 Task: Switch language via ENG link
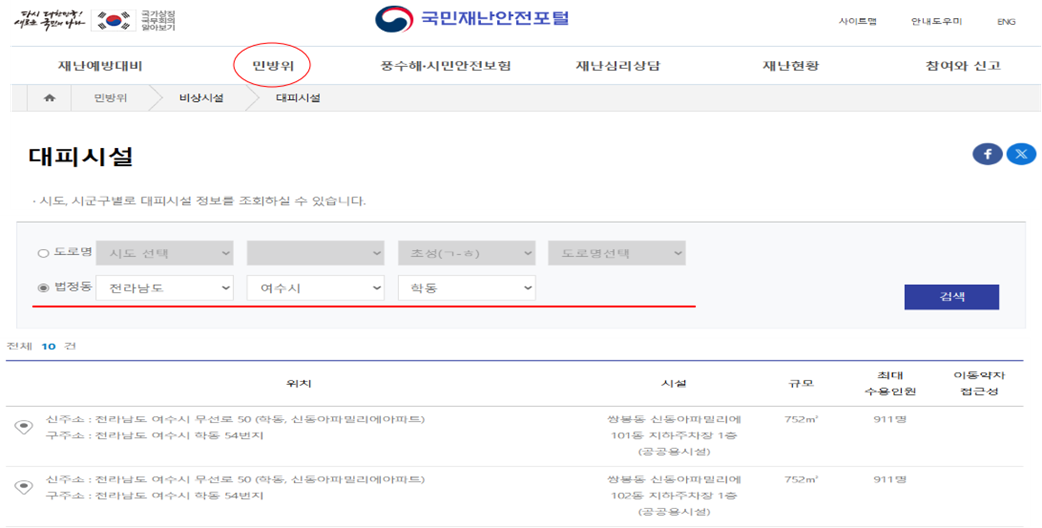pyautogui.click(x=1006, y=21)
